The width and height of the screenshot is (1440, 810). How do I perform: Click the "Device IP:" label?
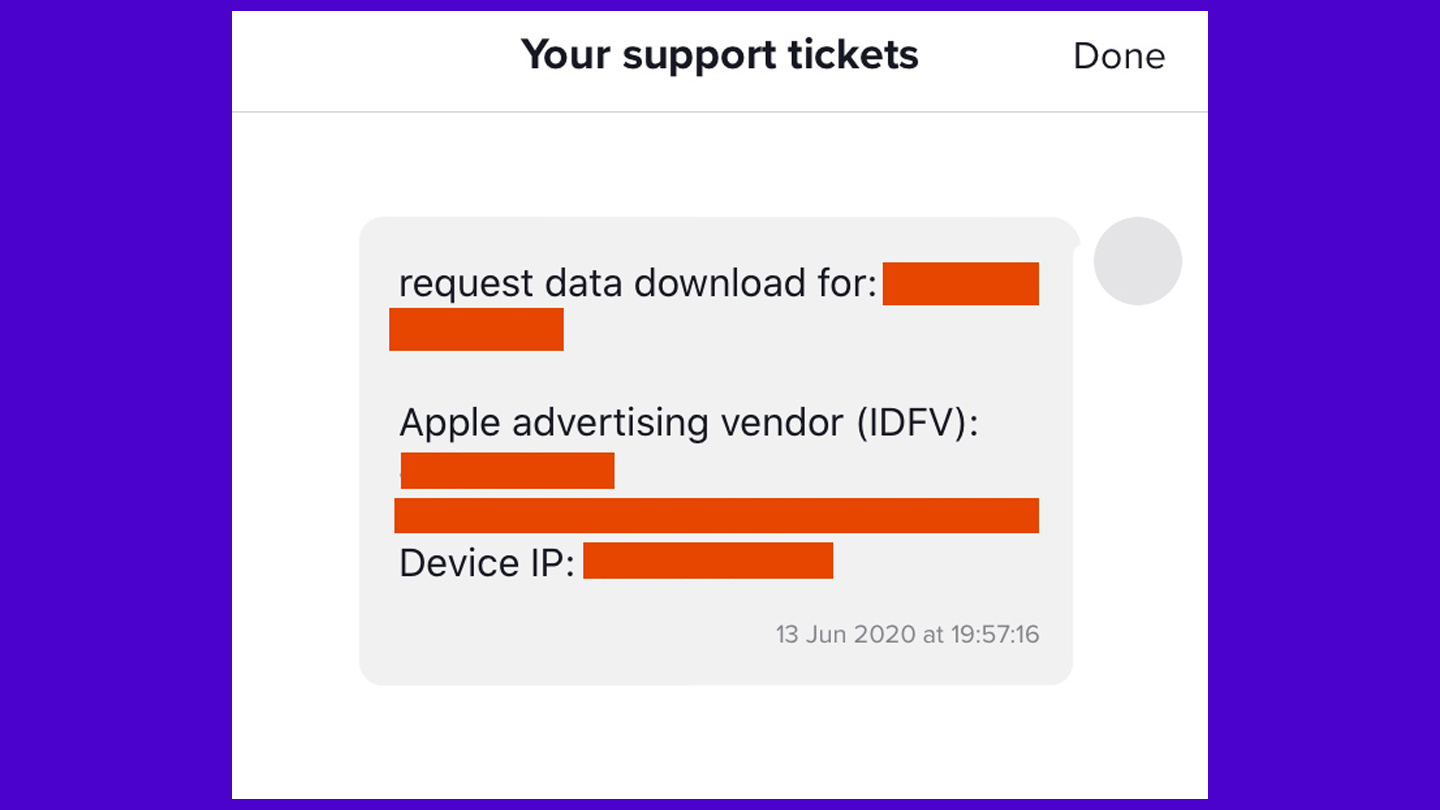[486, 563]
